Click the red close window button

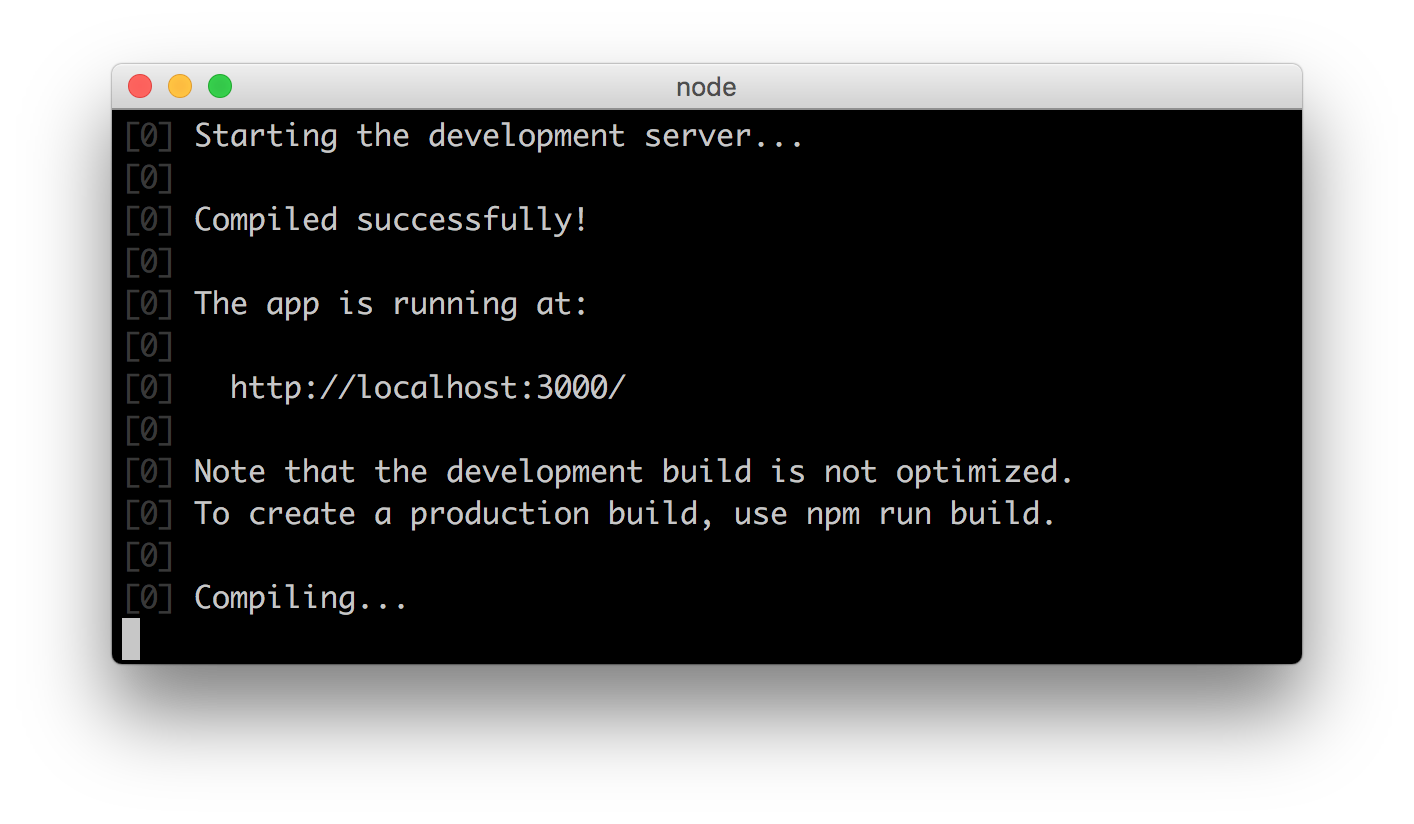click(x=140, y=87)
